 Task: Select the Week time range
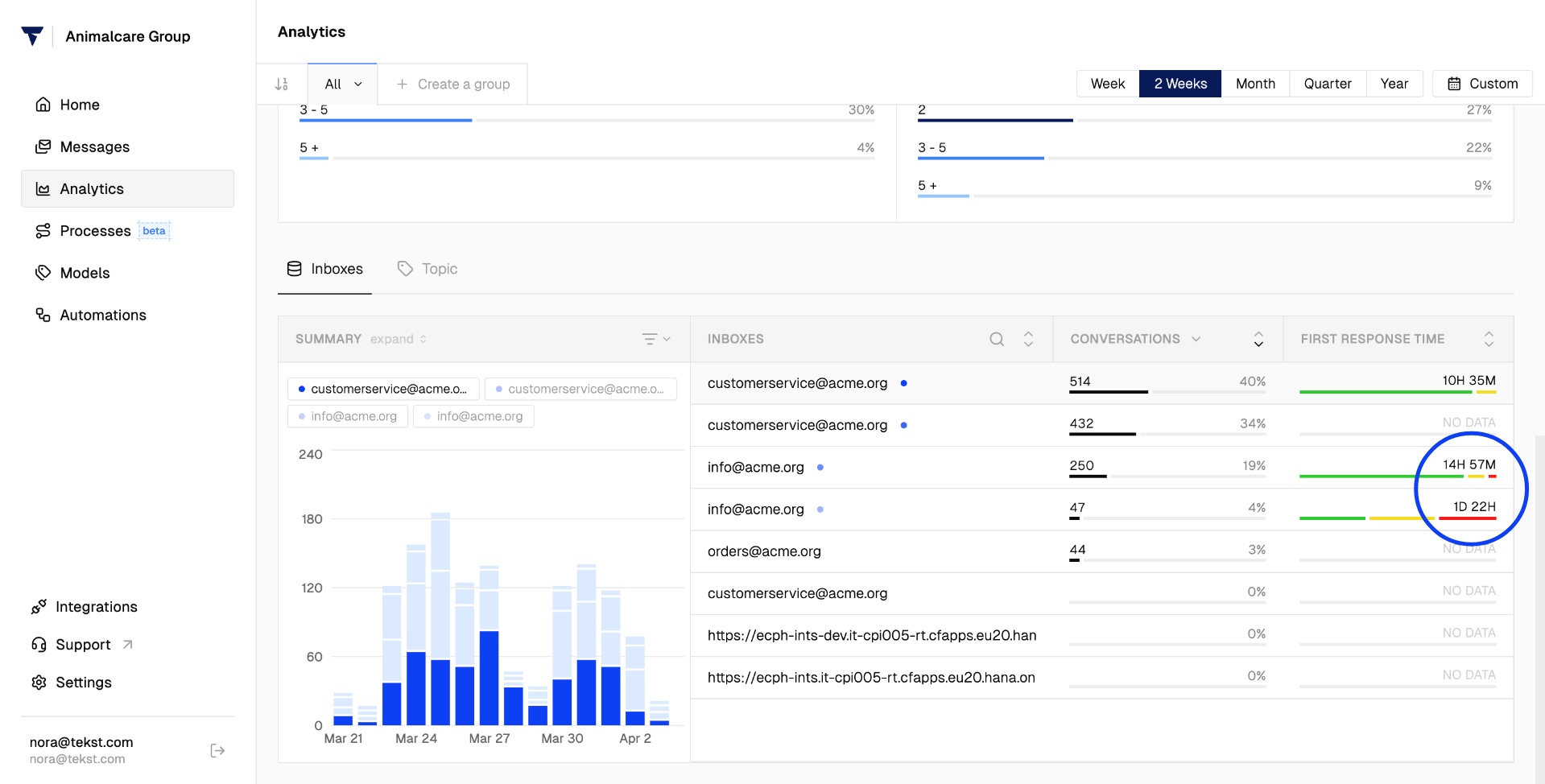click(x=1108, y=84)
